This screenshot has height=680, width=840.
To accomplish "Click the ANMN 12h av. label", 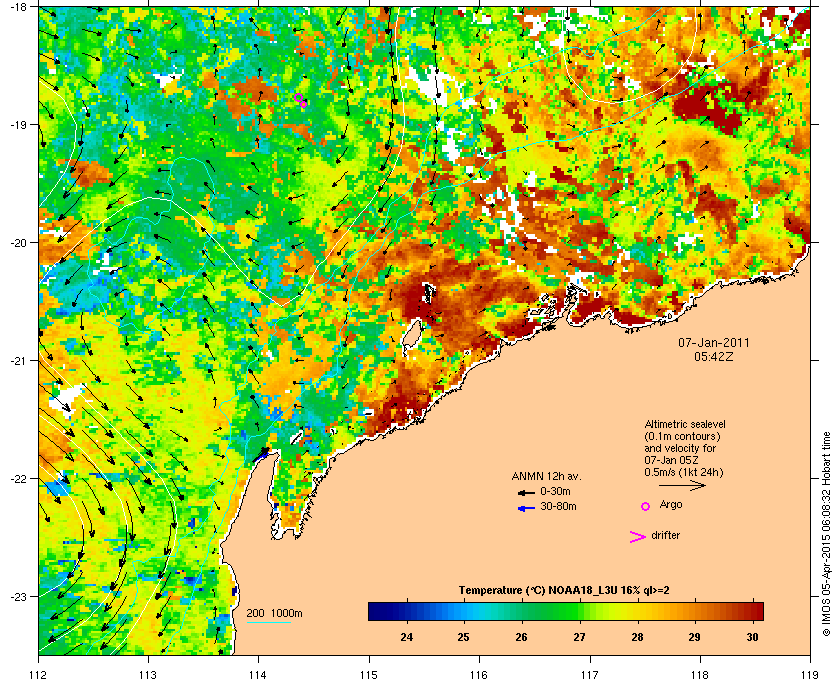I will (546, 476).
